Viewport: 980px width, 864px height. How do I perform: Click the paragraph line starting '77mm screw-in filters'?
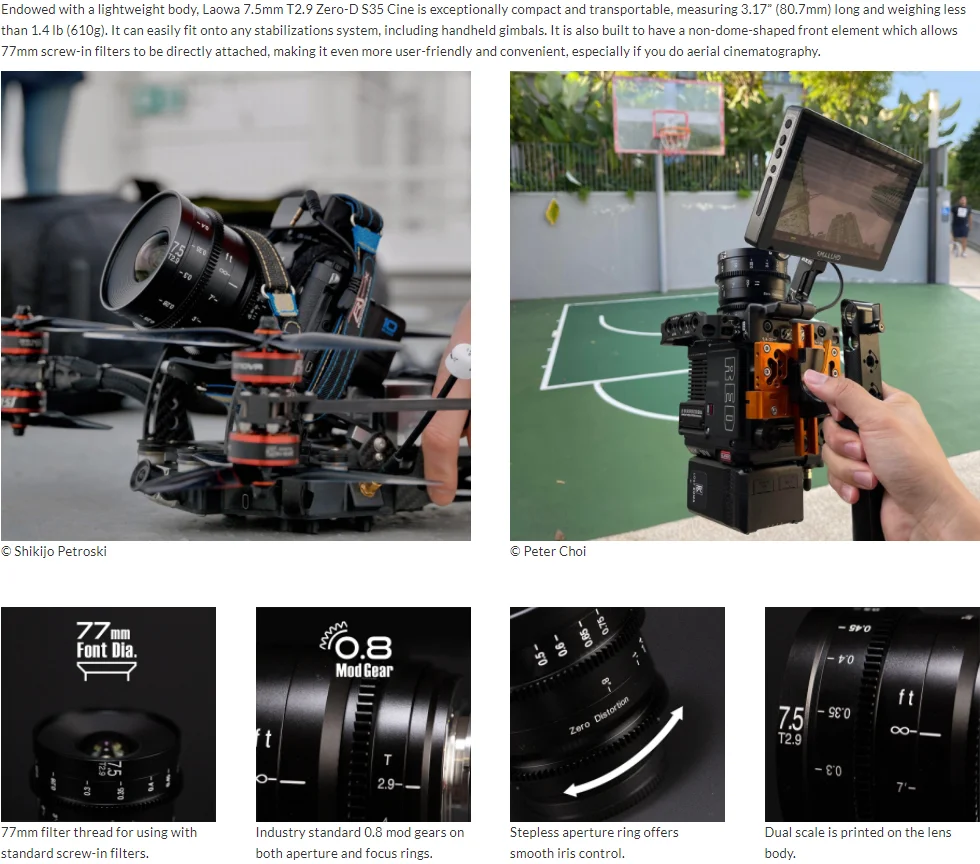click(411, 51)
